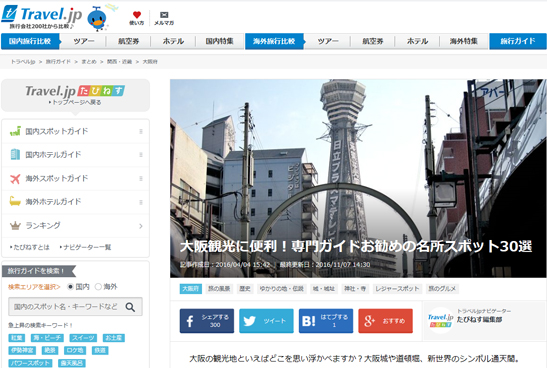Open the 国内特集 nav tab

click(x=219, y=41)
